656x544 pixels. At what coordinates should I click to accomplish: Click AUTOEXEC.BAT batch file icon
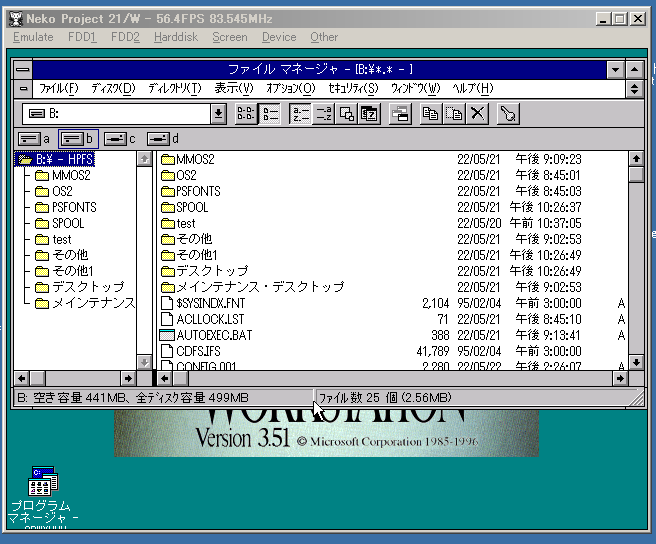pyautogui.click(x=167, y=335)
